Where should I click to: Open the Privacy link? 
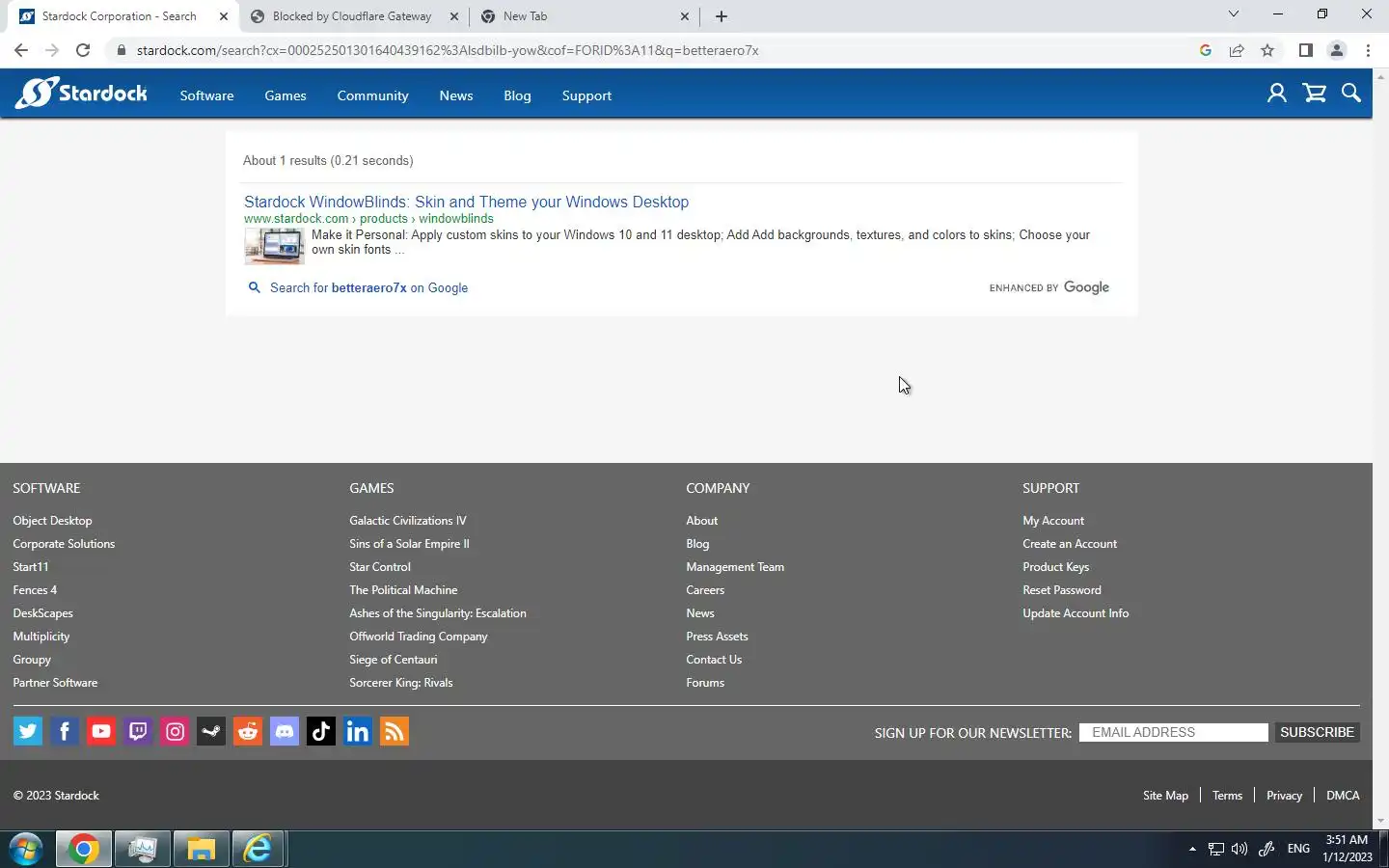[1284, 796]
